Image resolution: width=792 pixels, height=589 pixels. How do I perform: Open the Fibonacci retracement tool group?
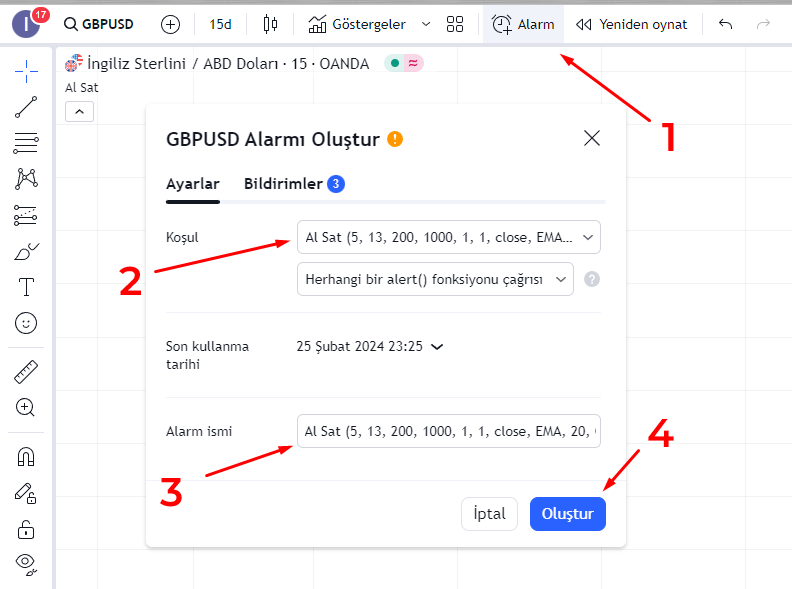point(26,143)
